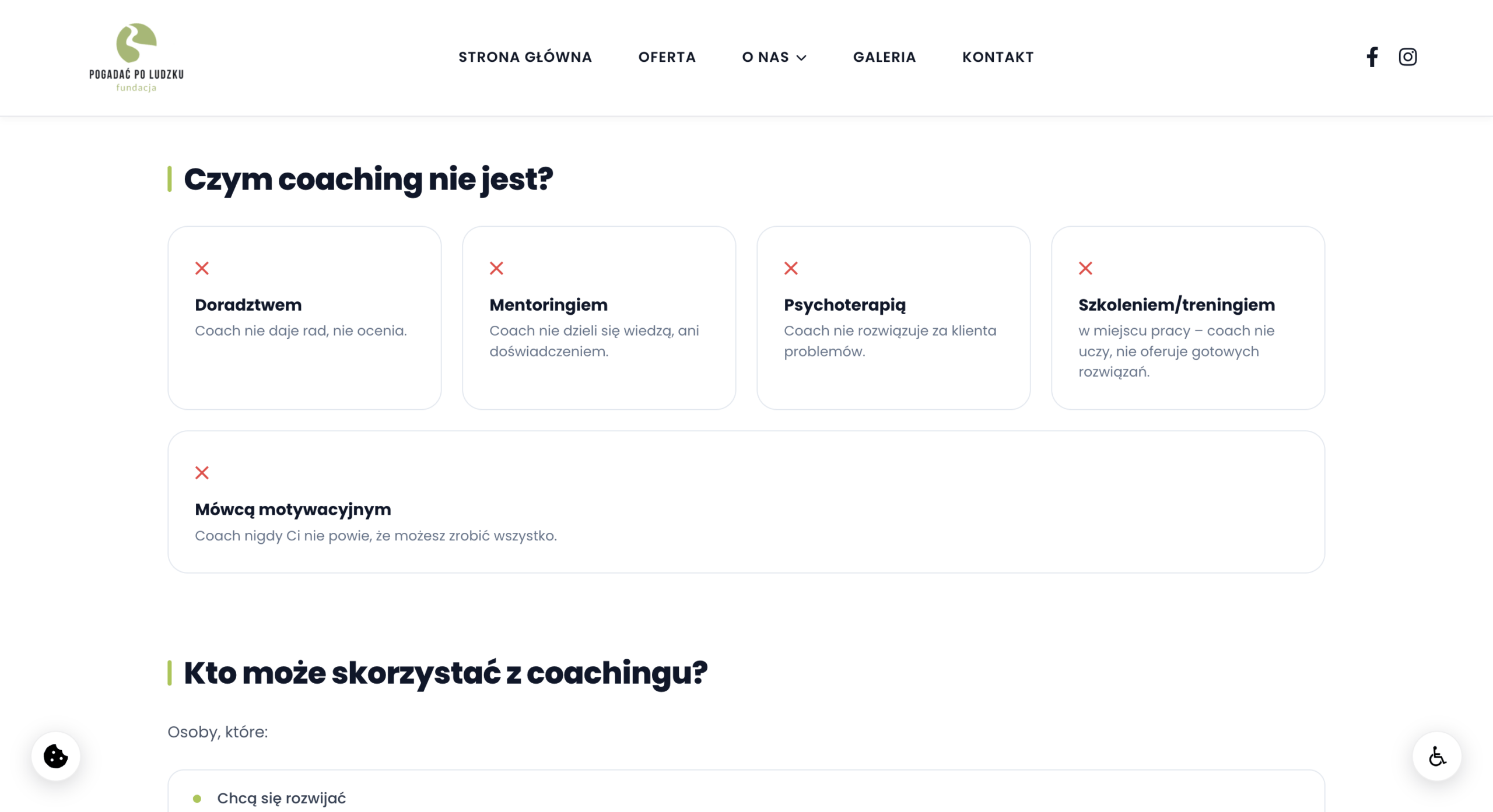The height and width of the screenshot is (812, 1493).
Task: Click the 'fundacja' text under the logo
Action: click(x=136, y=87)
